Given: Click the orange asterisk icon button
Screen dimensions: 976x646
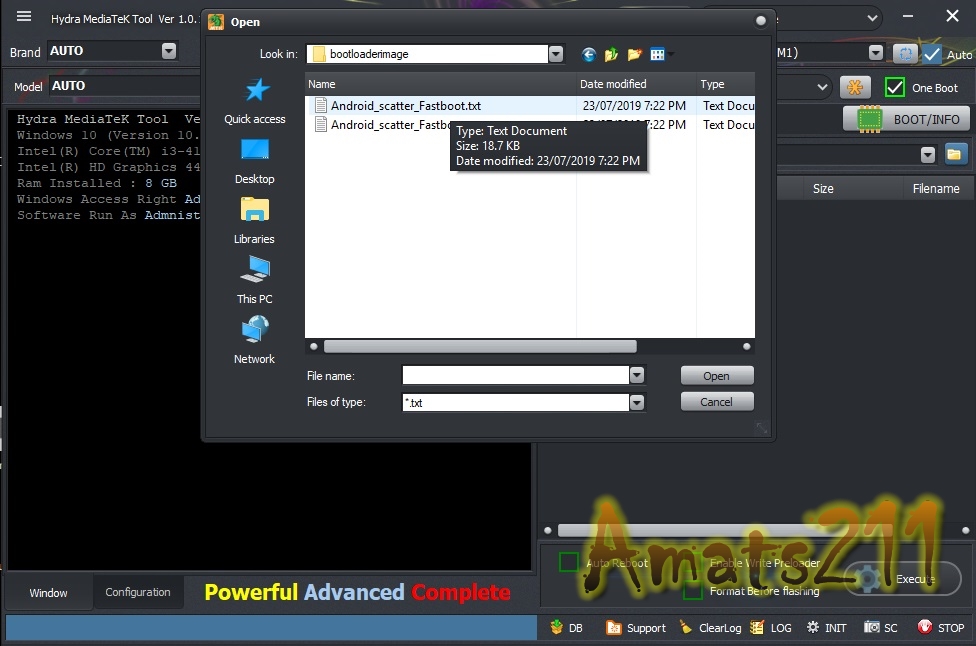Looking at the screenshot, I should (855, 88).
